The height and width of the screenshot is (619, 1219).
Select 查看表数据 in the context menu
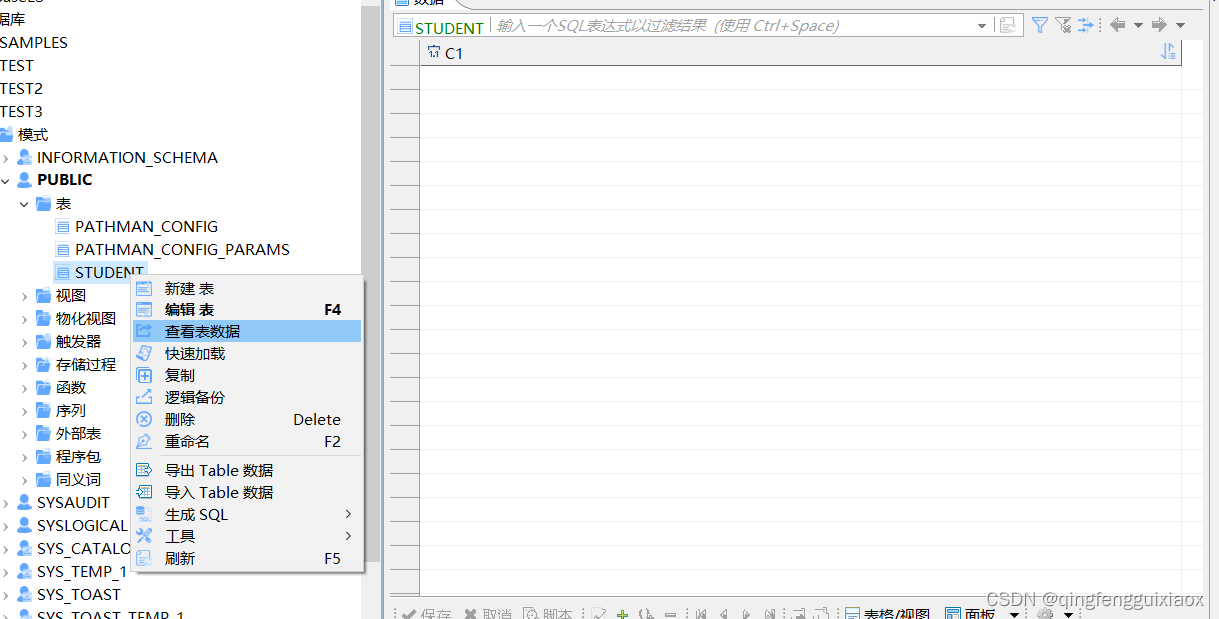(x=247, y=332)
